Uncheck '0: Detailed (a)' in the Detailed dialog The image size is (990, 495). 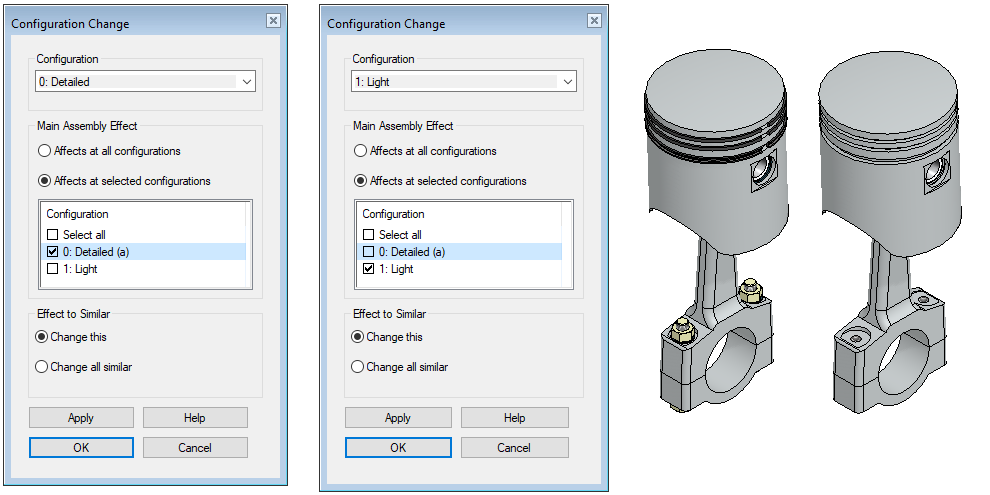[x=53, y=252]
